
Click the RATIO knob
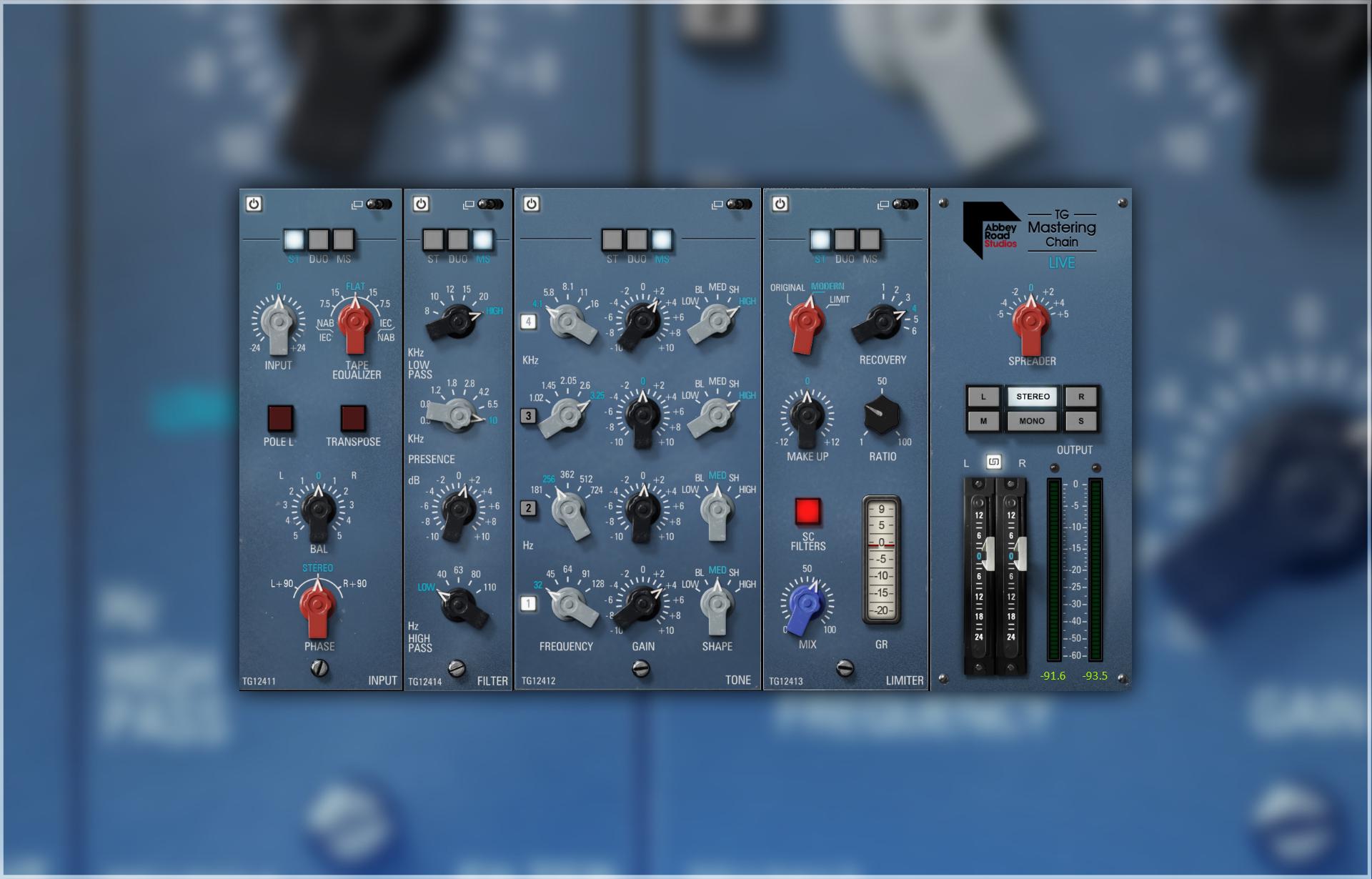tap(880, 416)
